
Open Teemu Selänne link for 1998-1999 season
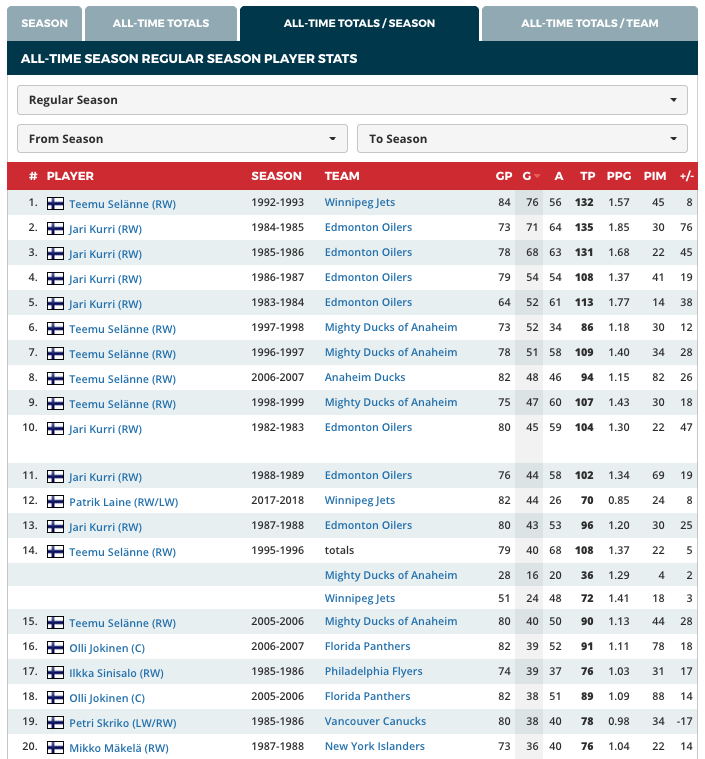pos(123,404)
